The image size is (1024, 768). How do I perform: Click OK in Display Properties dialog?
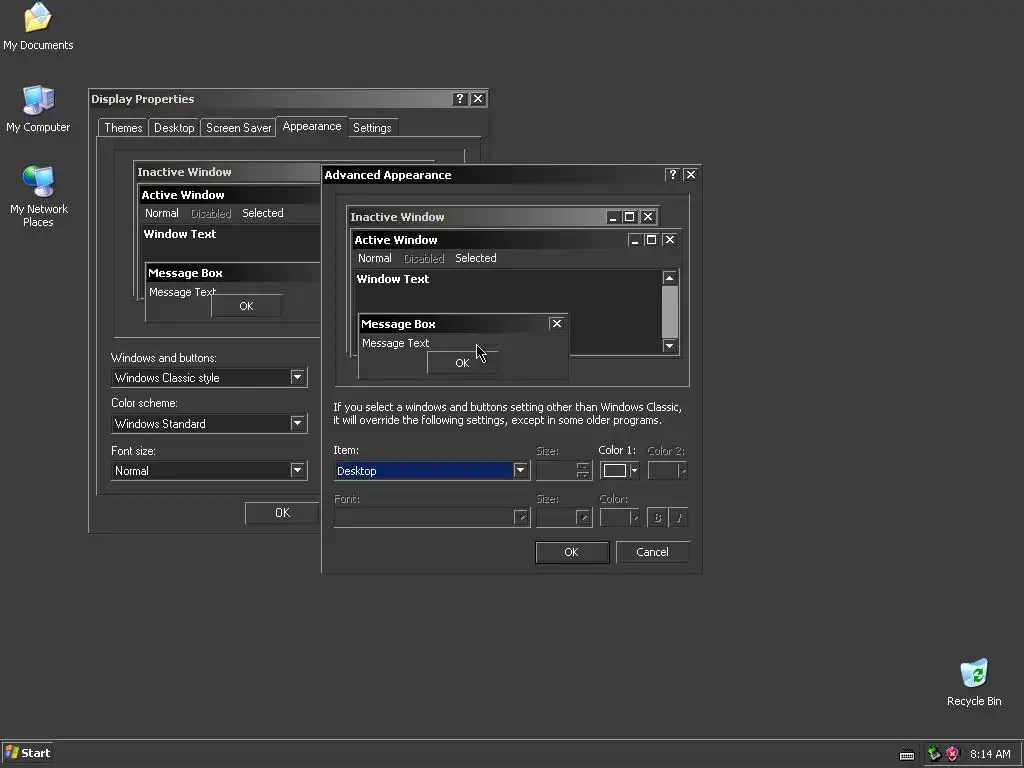tap(282, 513)
